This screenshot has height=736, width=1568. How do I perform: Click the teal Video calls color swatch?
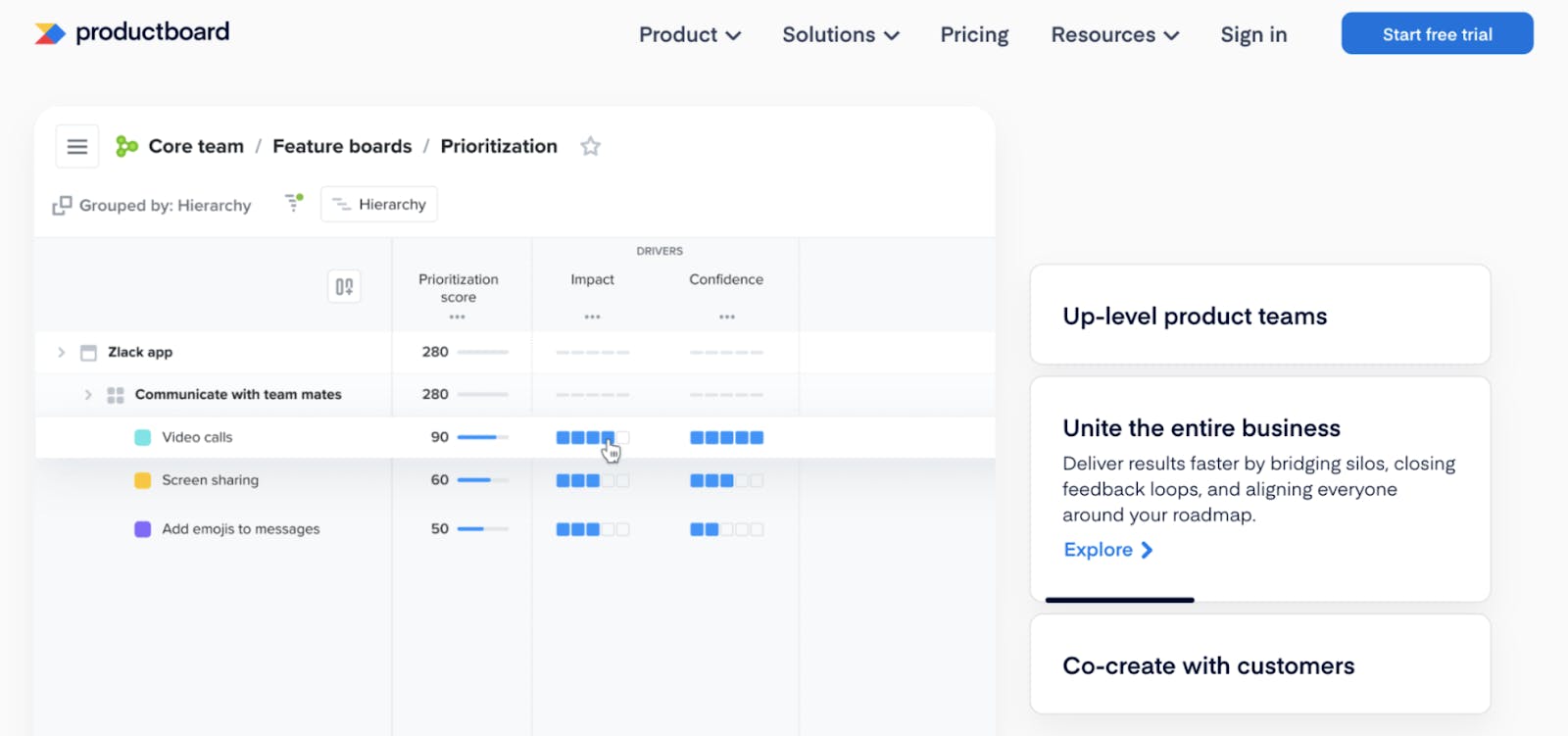tap(142, 438)
